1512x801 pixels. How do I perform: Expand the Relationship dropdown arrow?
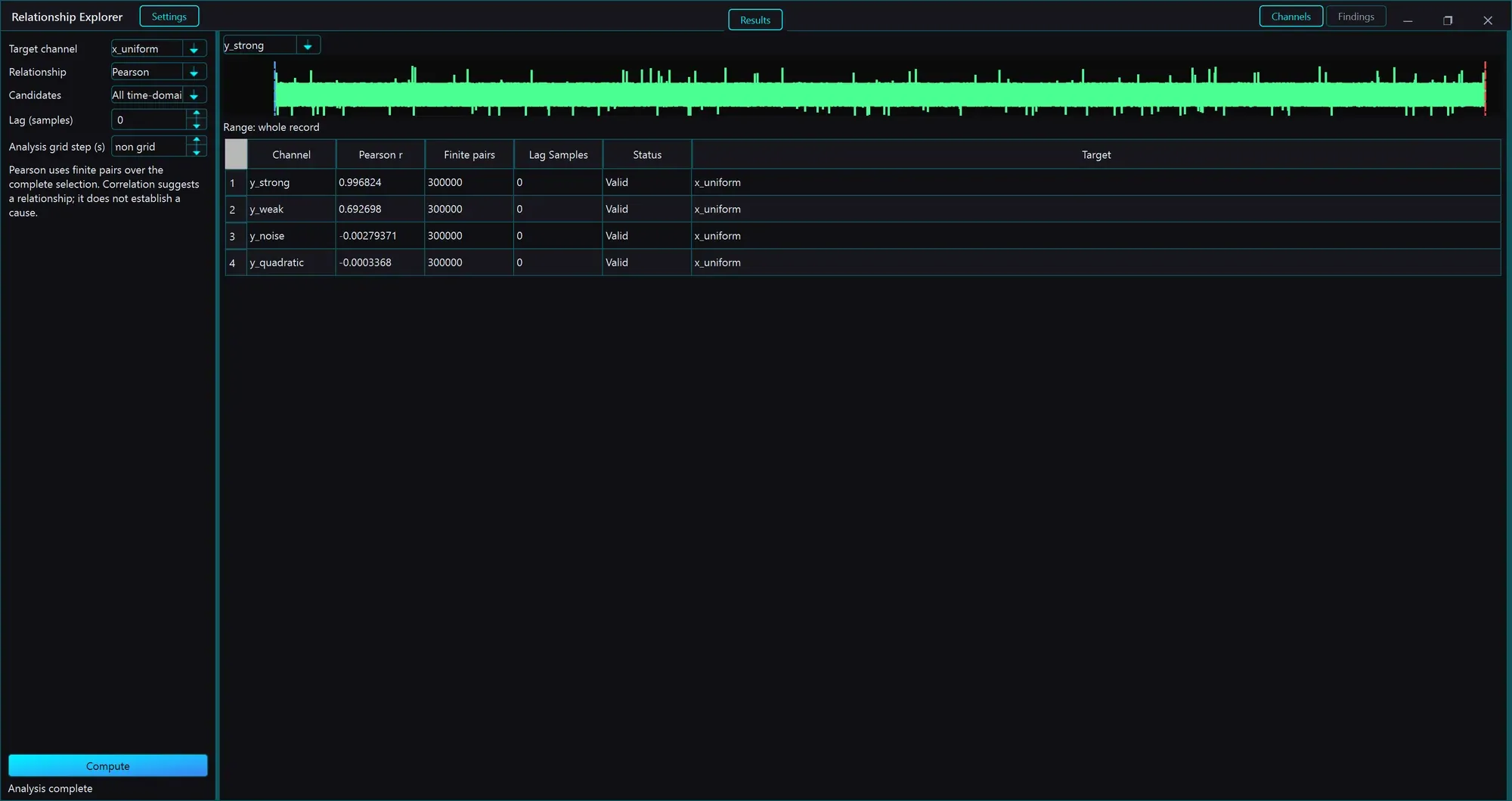[x=194, y=72]
